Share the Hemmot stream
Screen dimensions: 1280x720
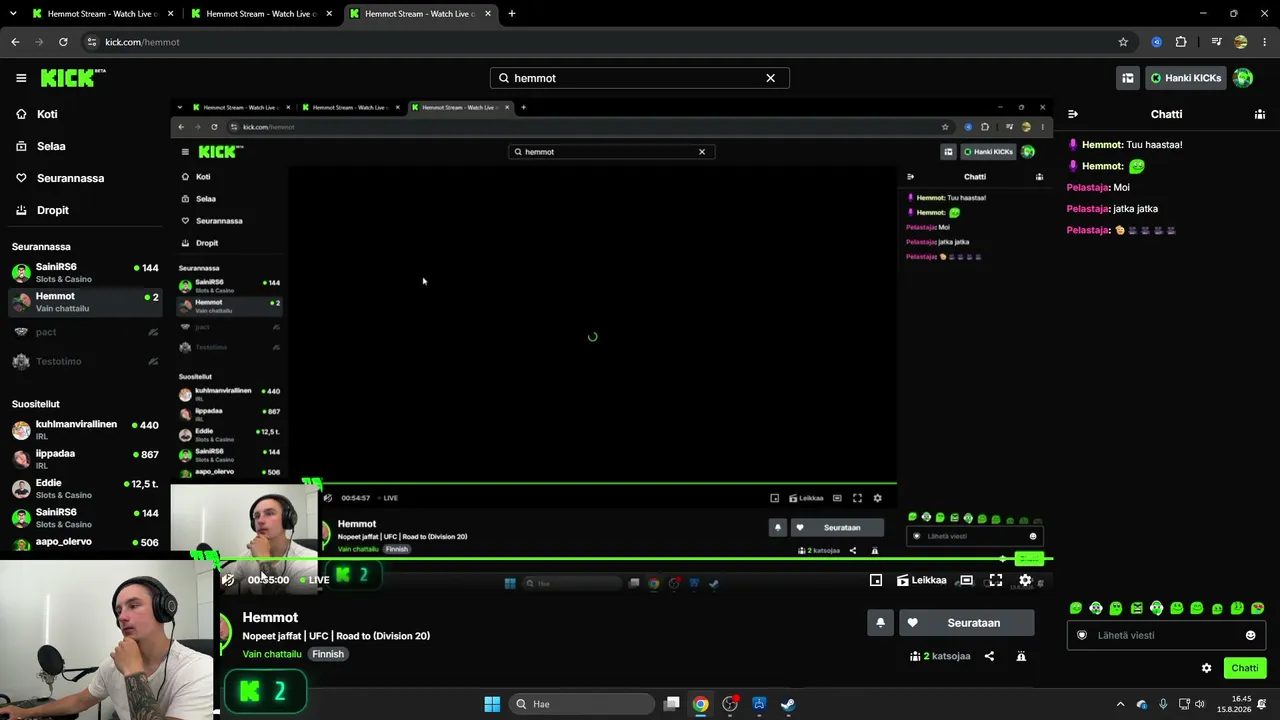coord(989,656)
